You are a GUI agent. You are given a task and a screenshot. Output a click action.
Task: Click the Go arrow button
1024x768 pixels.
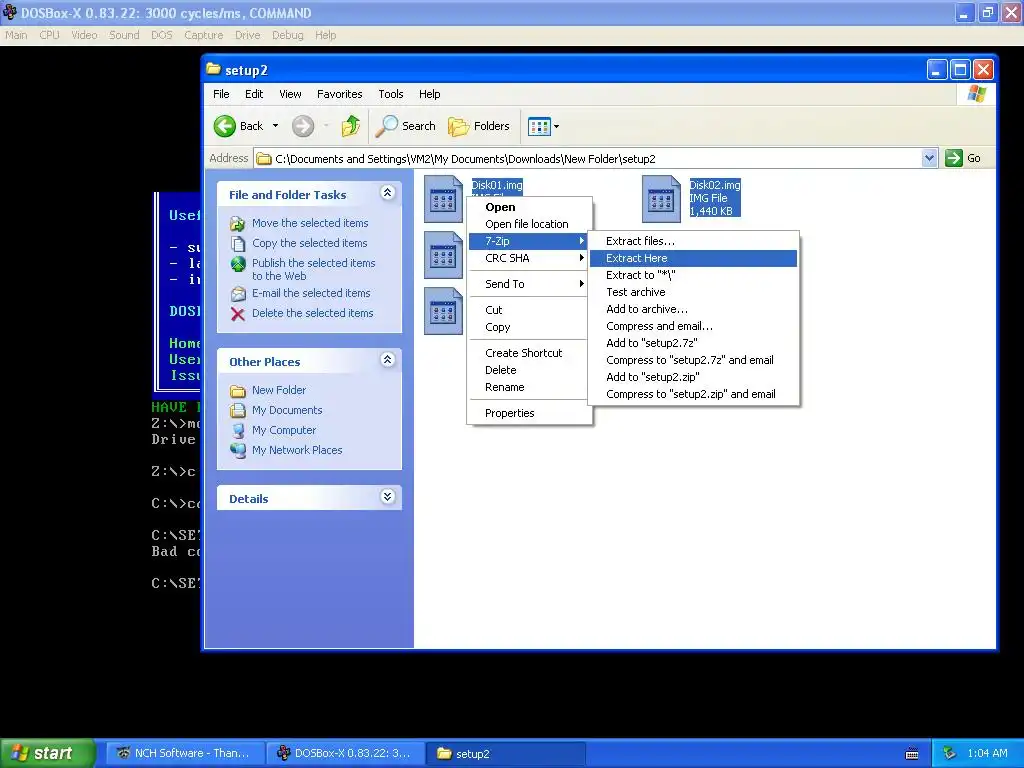click(x=953, y=158)
